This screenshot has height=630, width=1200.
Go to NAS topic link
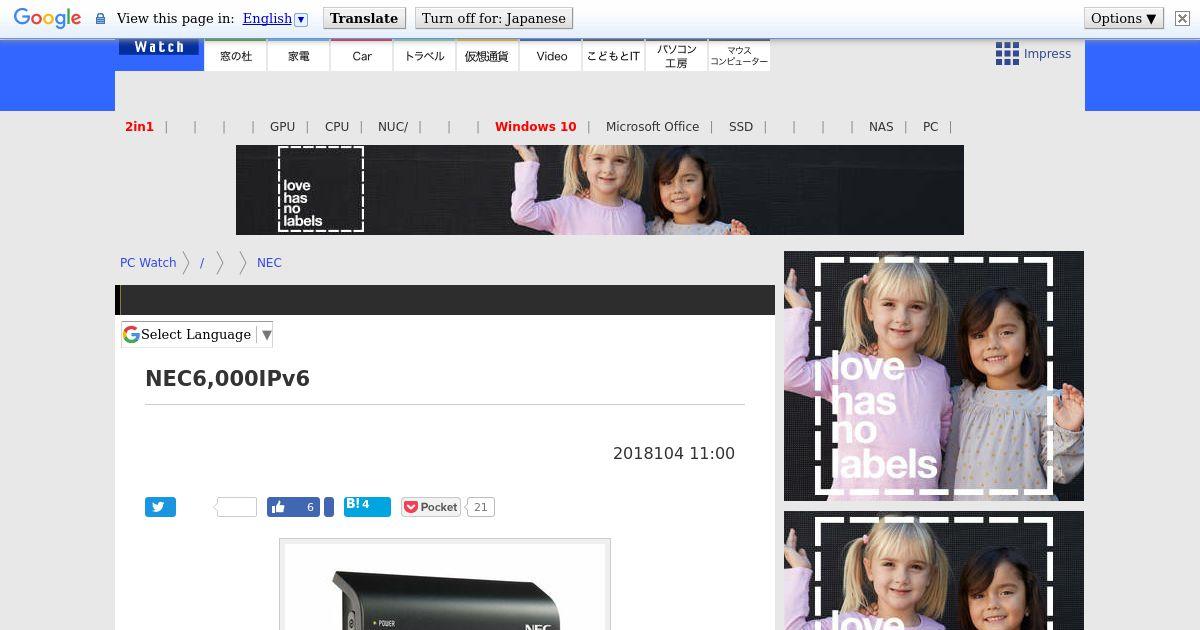pos(881,127)
